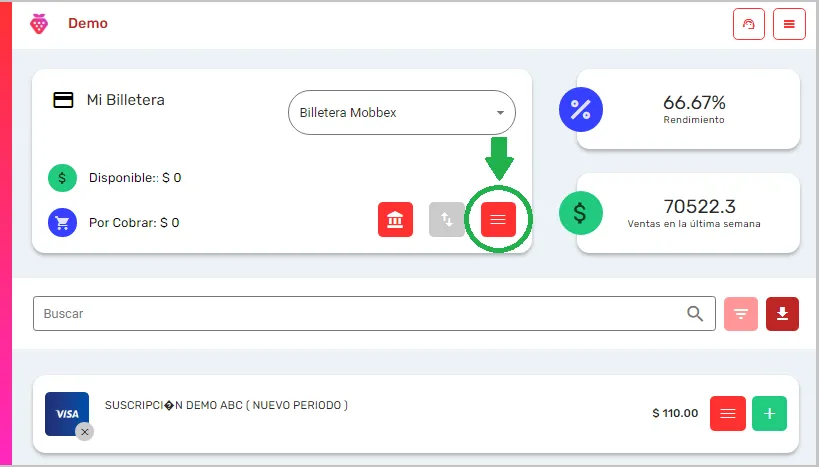Click the $ 110.00 amount
This screenshot has height=467, width=819.
coord(675,413)
